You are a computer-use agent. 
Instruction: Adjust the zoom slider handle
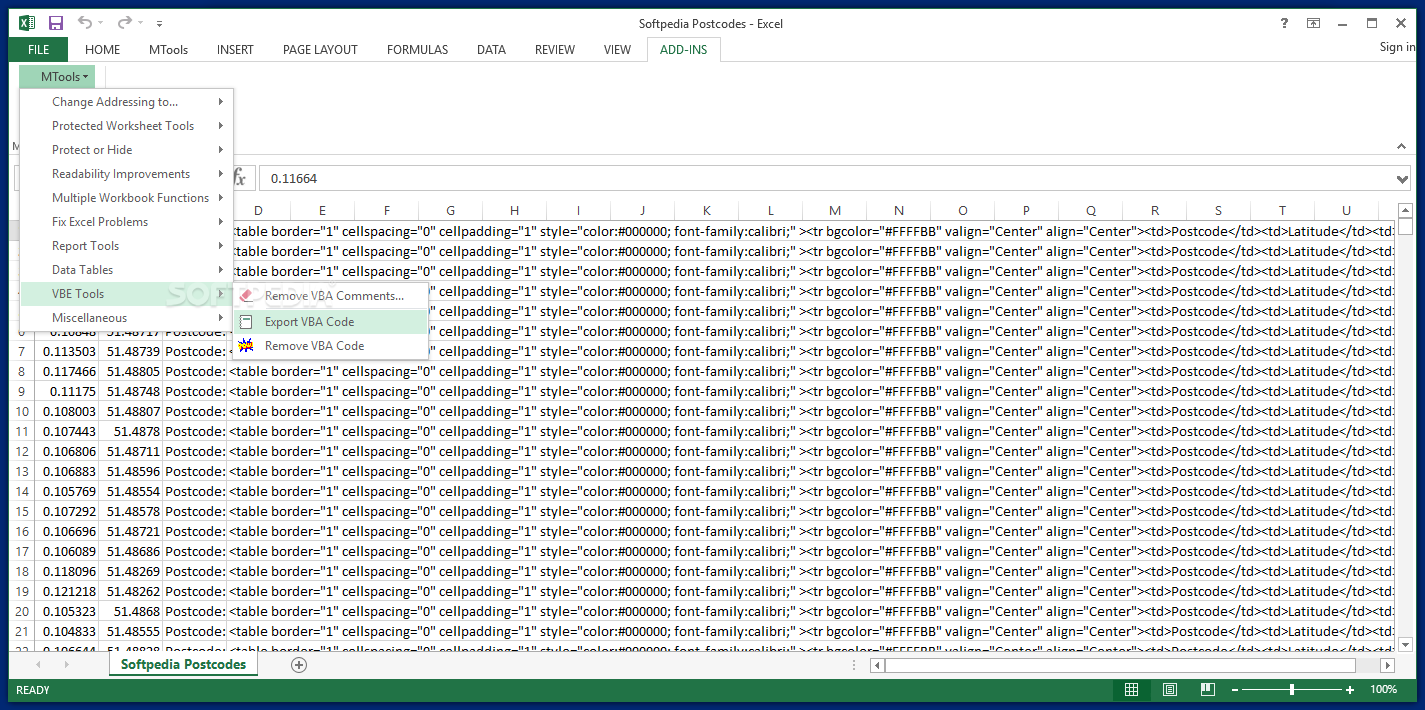pyautogui.click(x=1292, y=690)
